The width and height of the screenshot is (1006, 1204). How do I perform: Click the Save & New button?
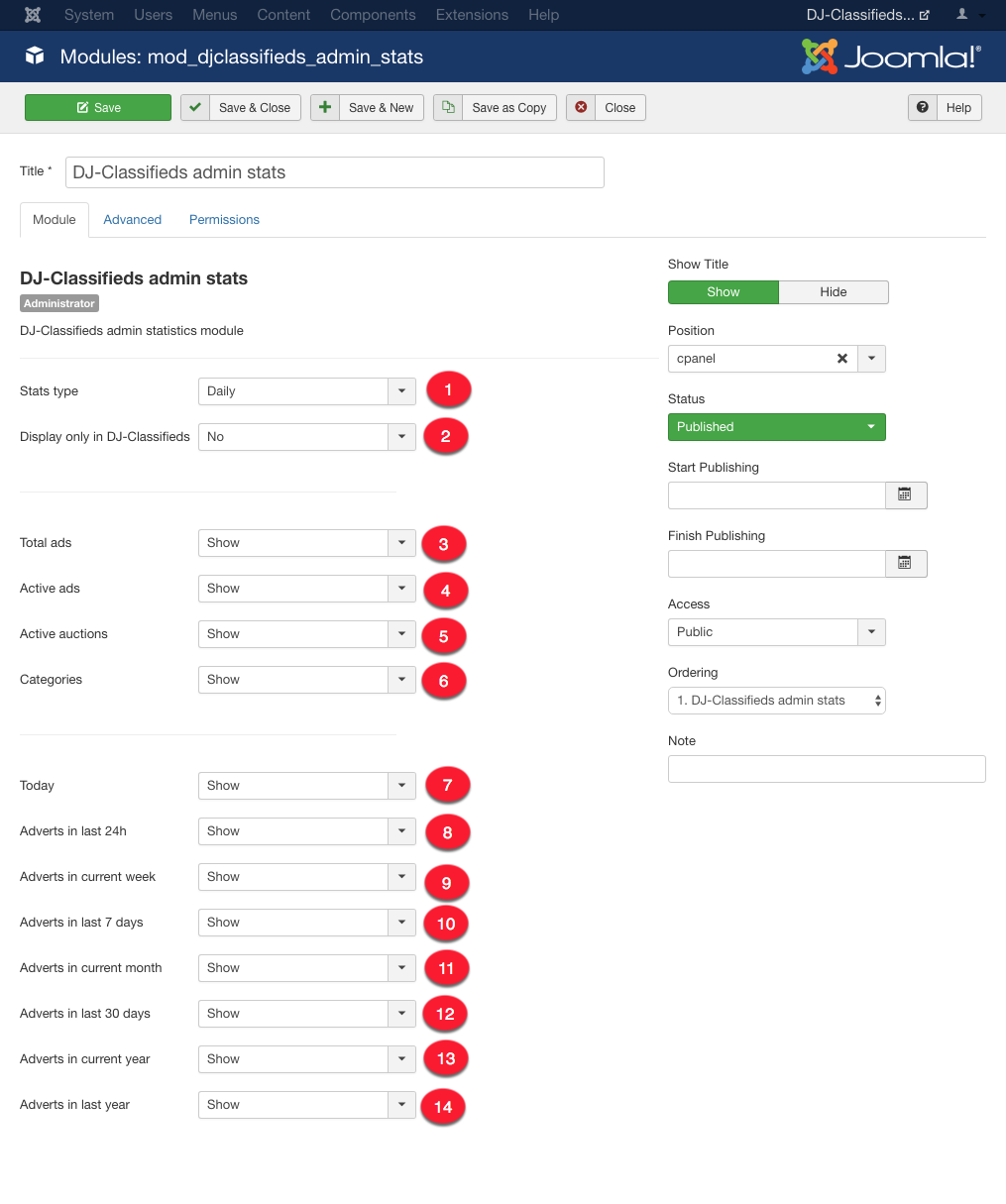tap(367, 107)
